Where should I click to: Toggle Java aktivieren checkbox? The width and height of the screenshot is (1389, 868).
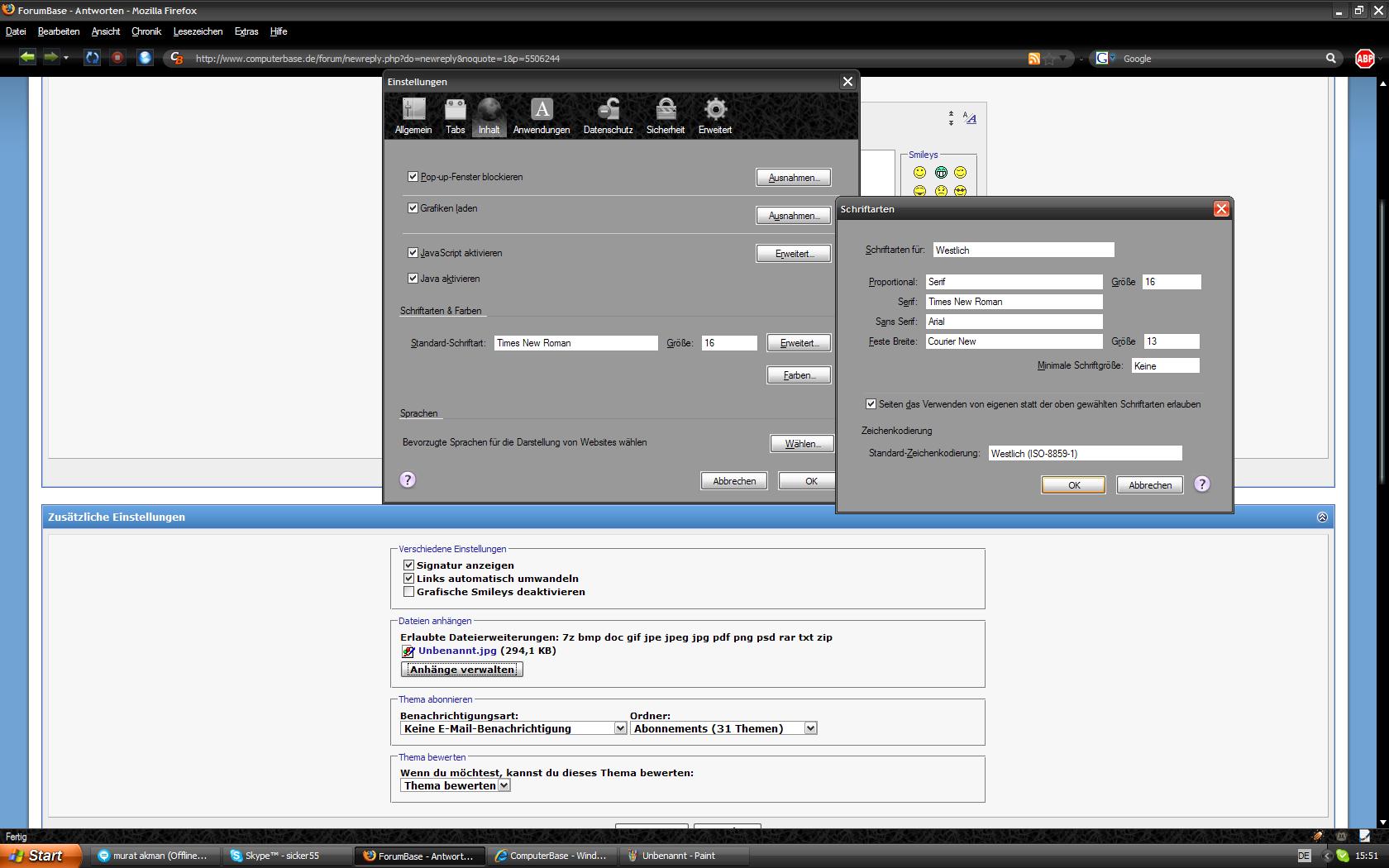tap(413, 278)
